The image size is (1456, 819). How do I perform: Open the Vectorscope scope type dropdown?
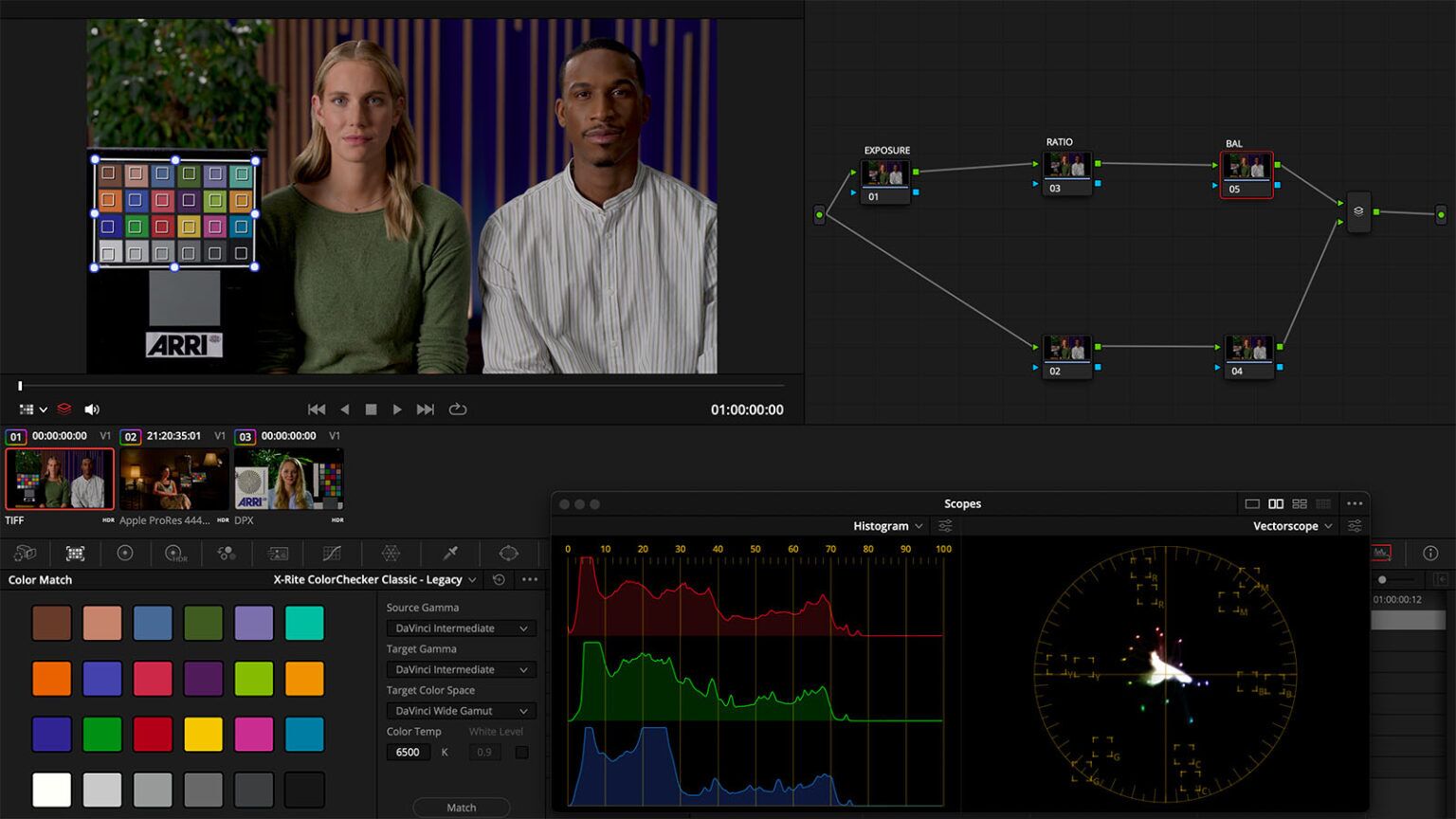coord(1330,525)
